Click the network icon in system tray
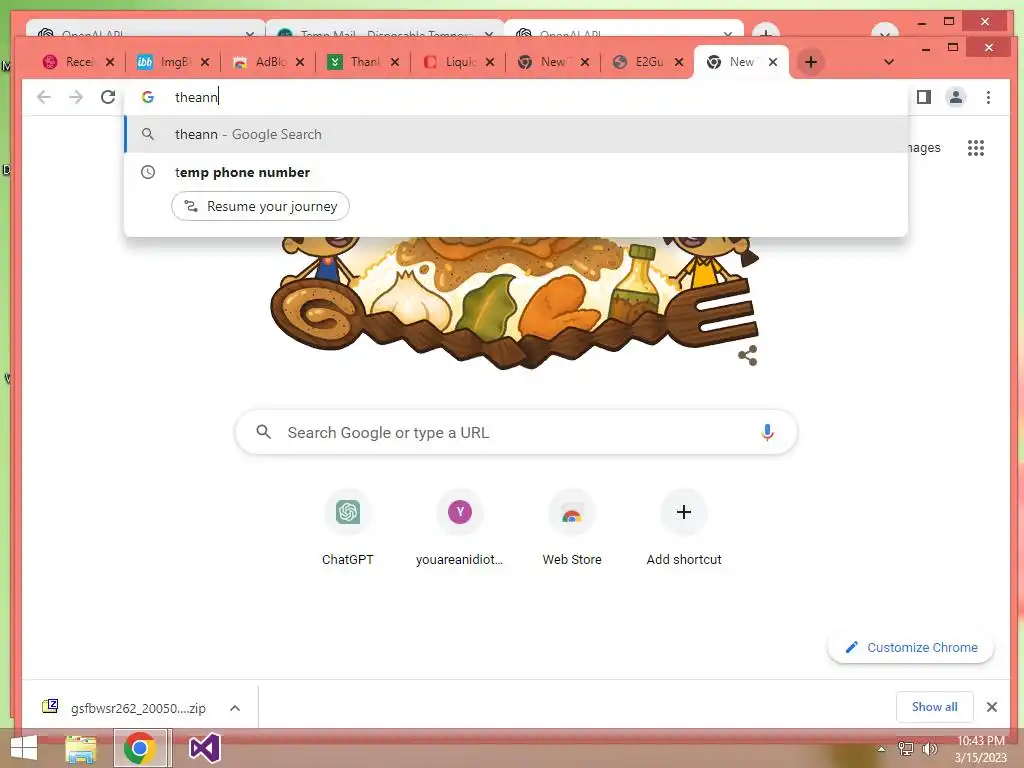 906,749
